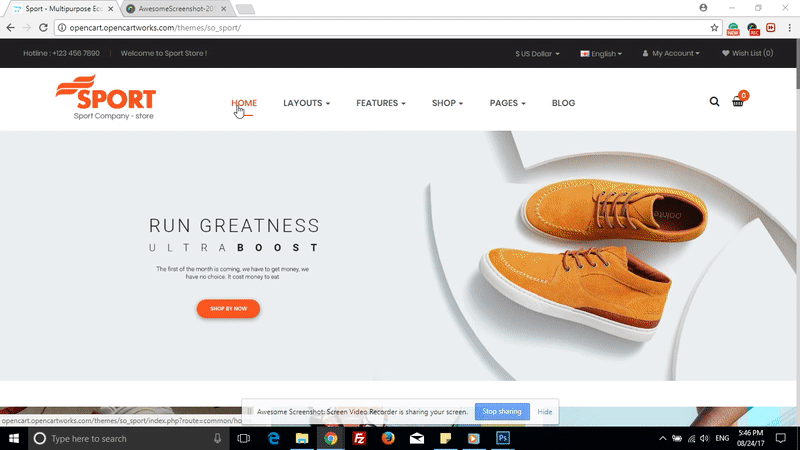Open the Layouts menu
The width and height of the screenshot is (800, 450).
(307, 103)
